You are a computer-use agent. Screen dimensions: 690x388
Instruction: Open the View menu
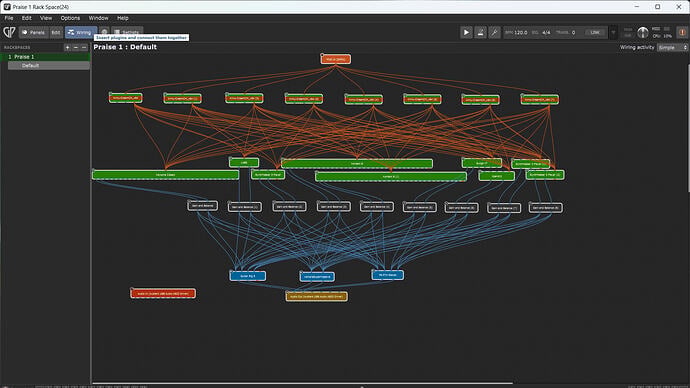coord(46,18)
